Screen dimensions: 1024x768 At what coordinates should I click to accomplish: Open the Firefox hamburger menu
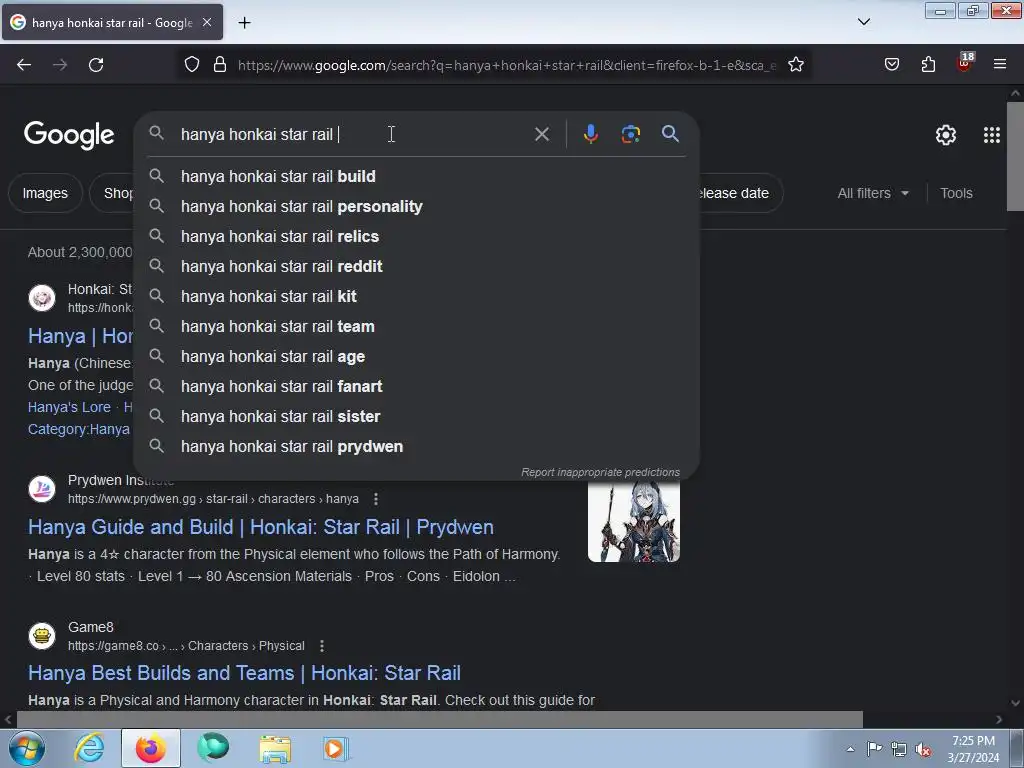click(1000, 64)
